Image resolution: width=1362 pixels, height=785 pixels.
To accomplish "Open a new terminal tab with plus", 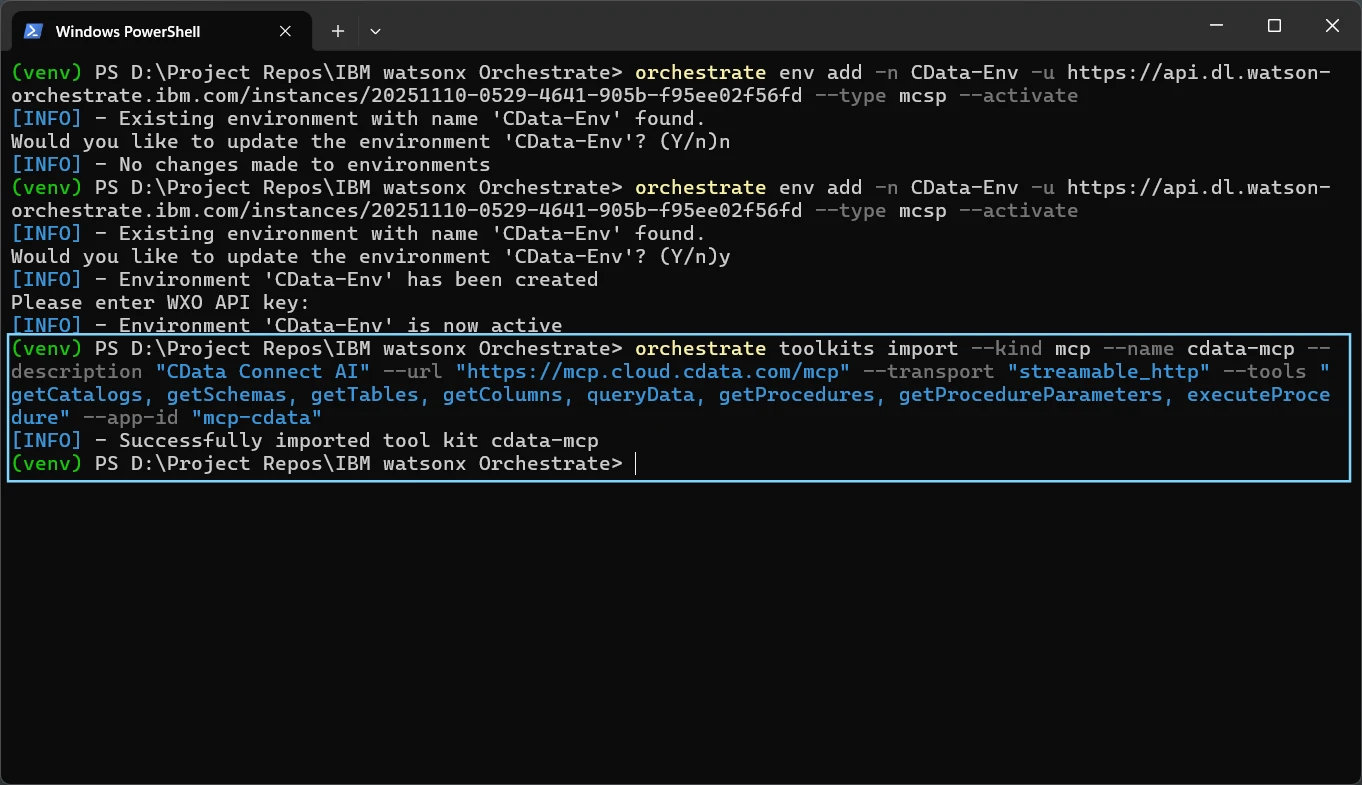I will coord(338,31).
